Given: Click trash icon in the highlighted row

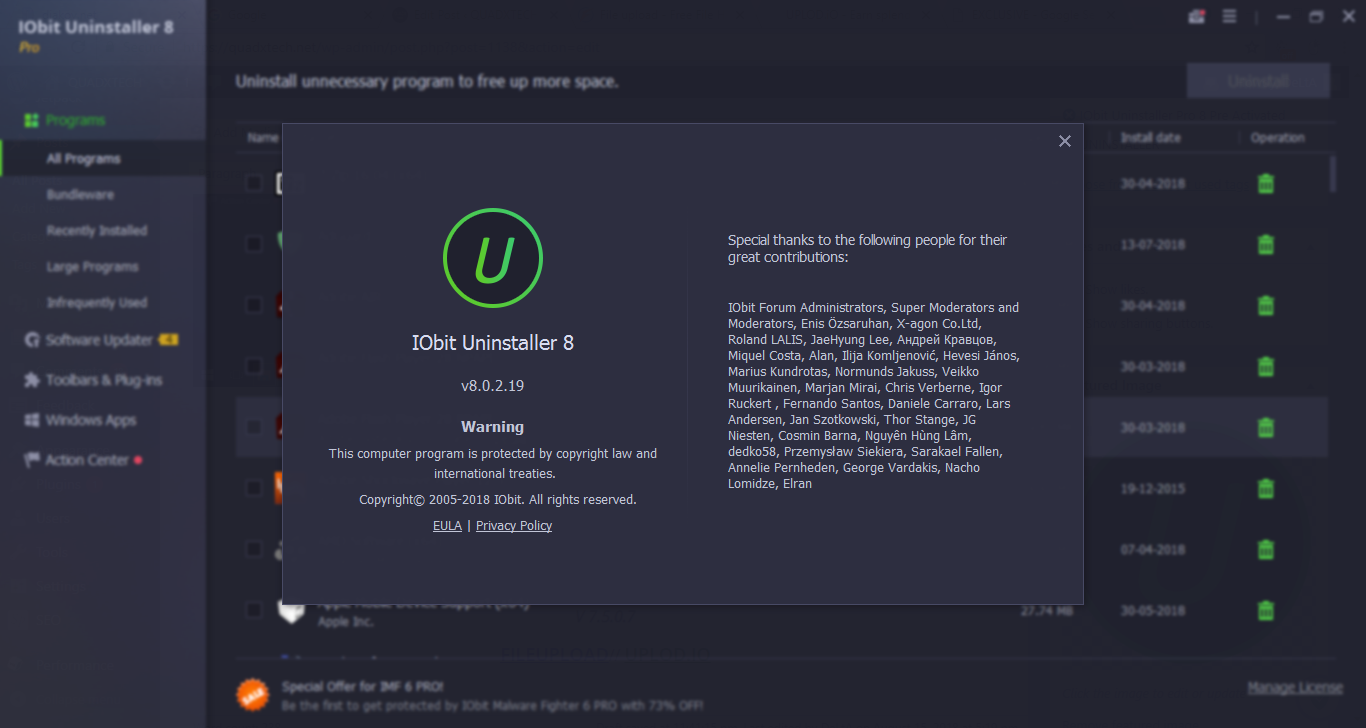Looking at the screenshot, I should coord(1265,428).
